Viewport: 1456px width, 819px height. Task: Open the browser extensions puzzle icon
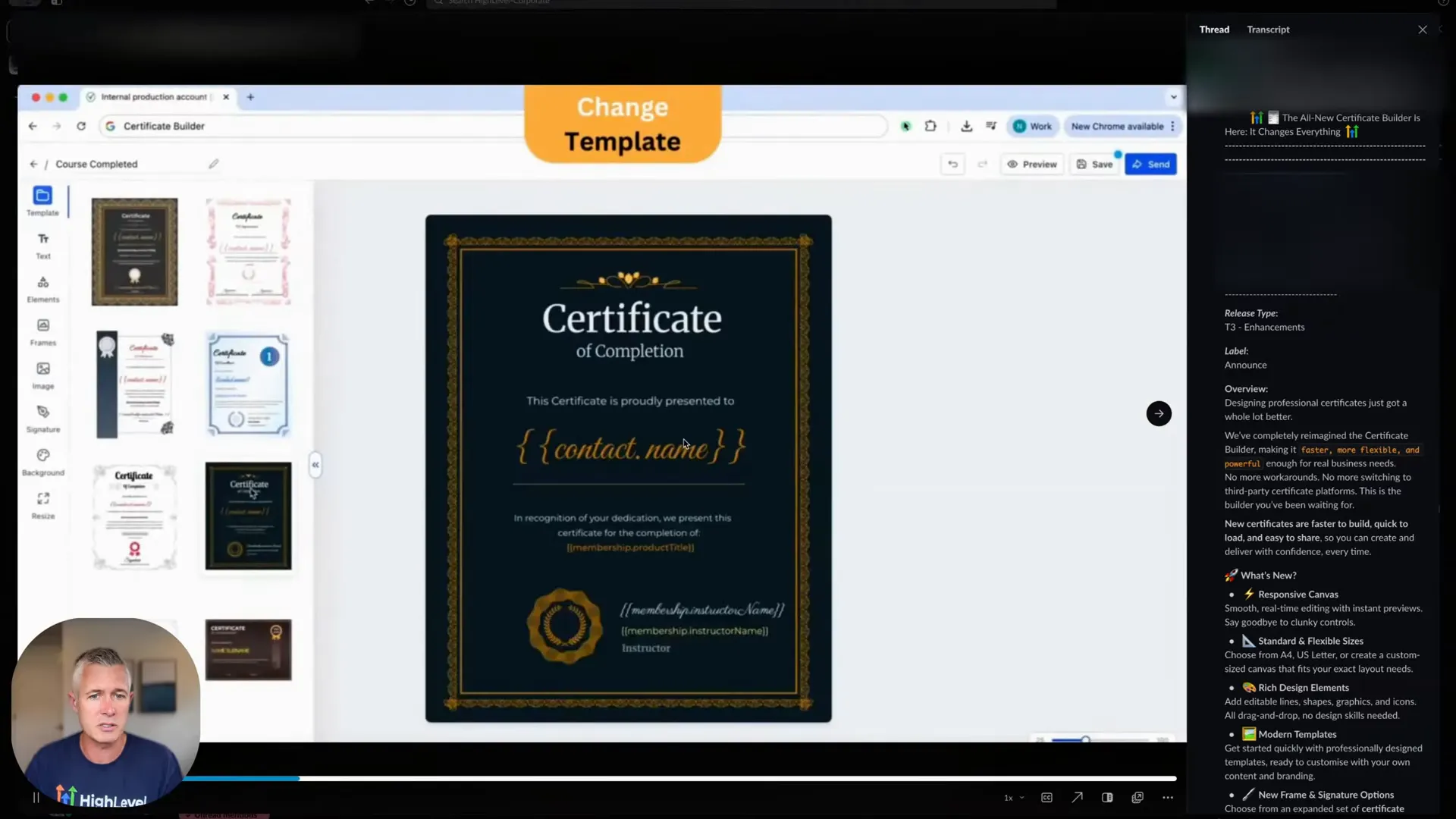tap(930, 126)
